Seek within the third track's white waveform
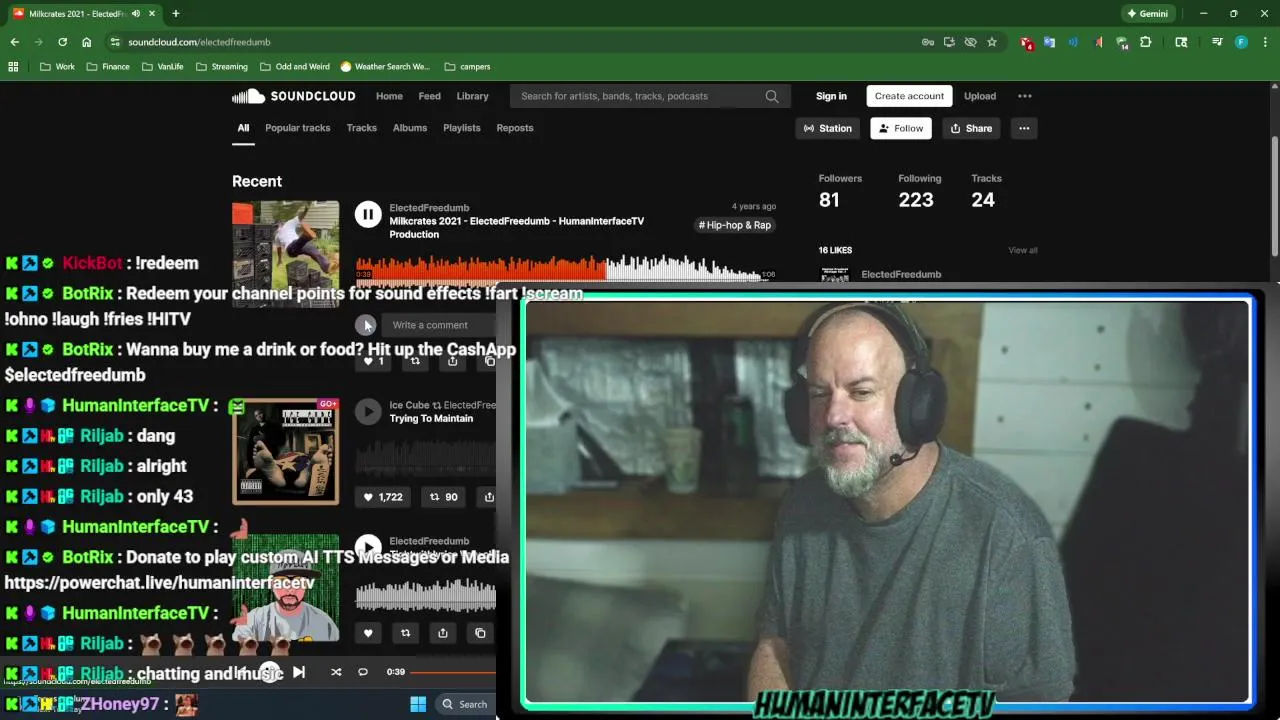Screen dimensions: 1280x720 426,596
